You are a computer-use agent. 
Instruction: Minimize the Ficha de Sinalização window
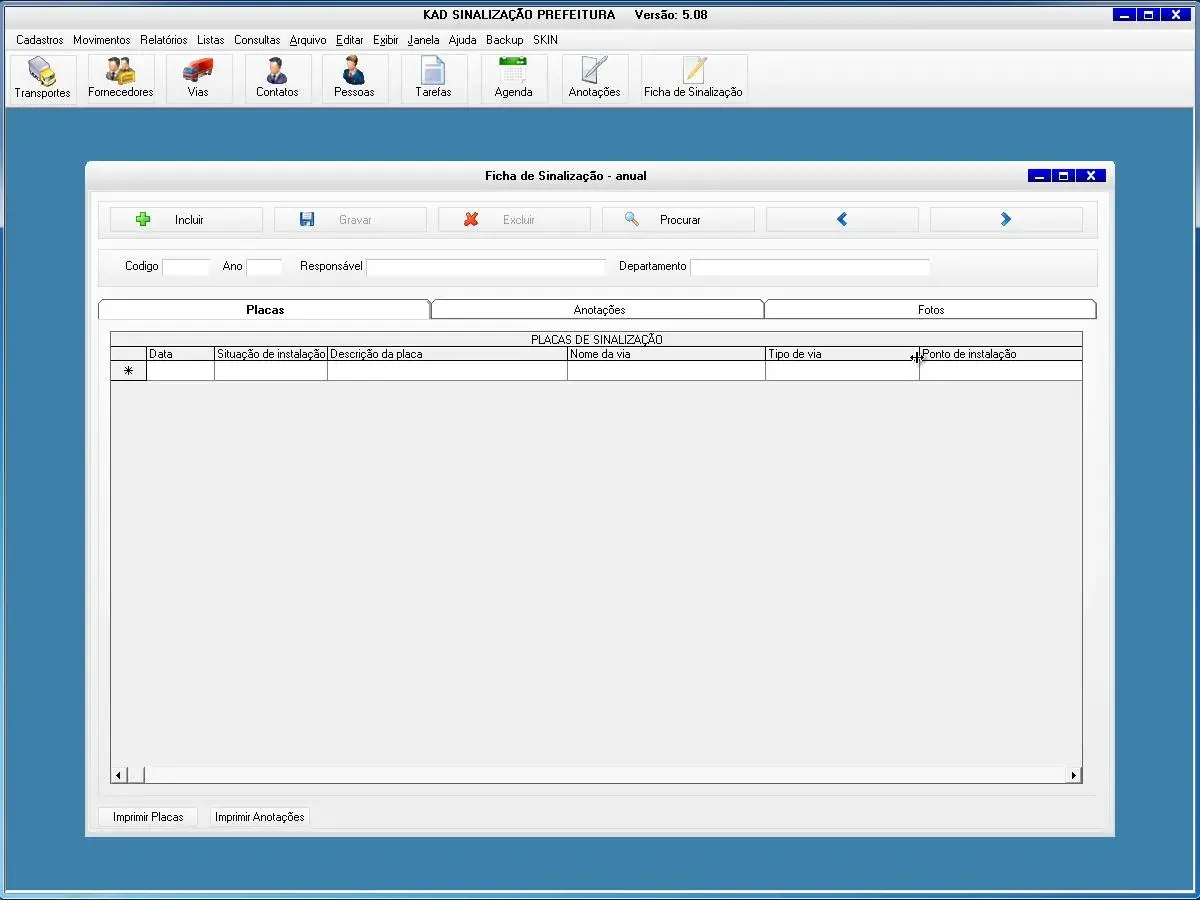1040,176
